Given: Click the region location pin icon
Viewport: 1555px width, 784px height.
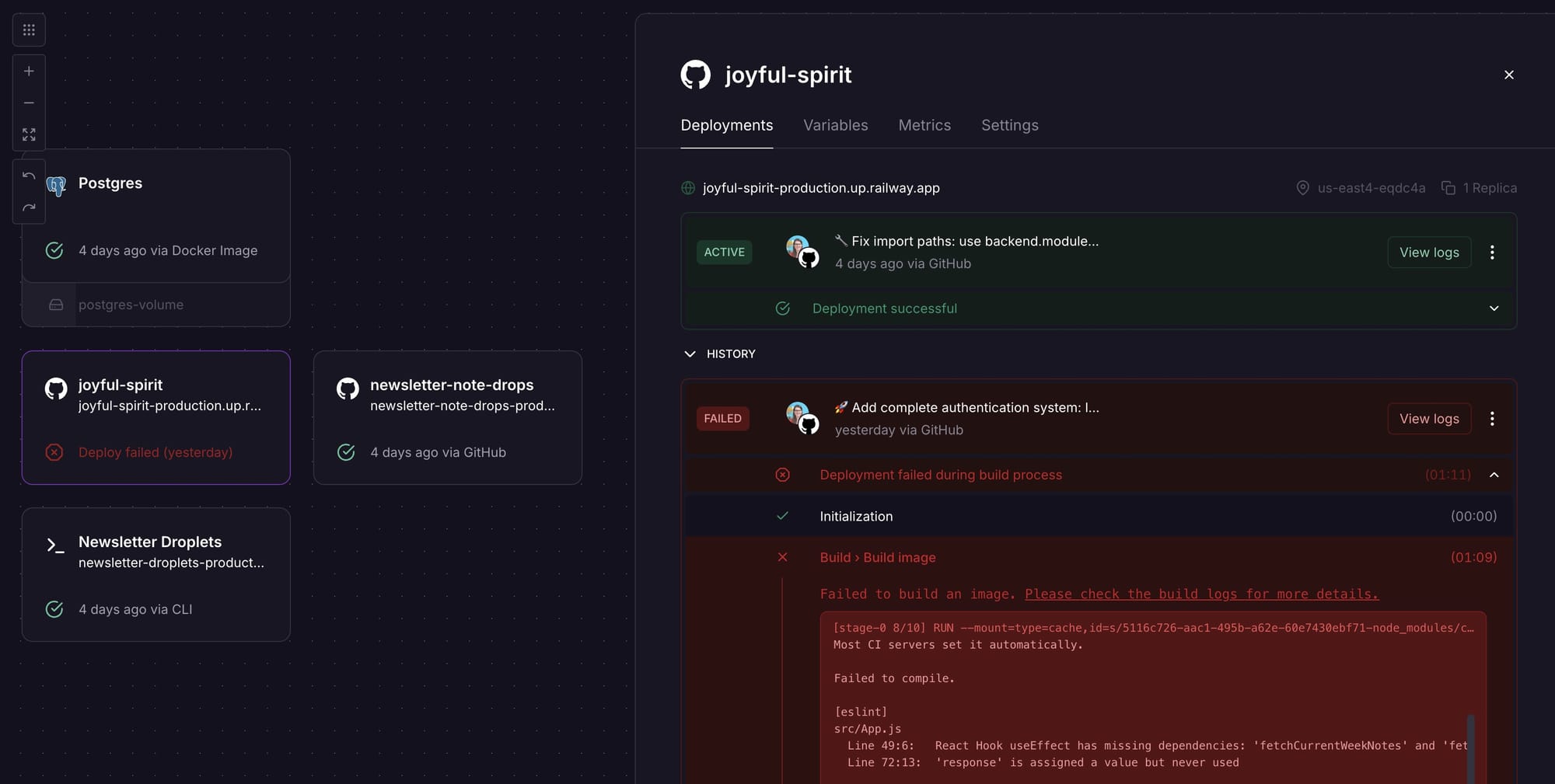Looking at the screenshot, I should click(x=1302, y=188).
